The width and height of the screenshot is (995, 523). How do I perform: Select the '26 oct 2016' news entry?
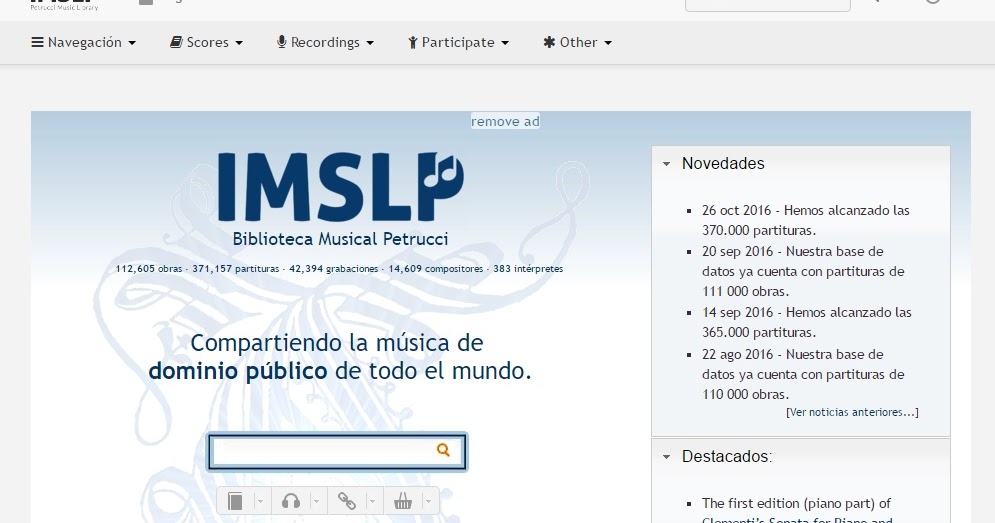point(806,220)
